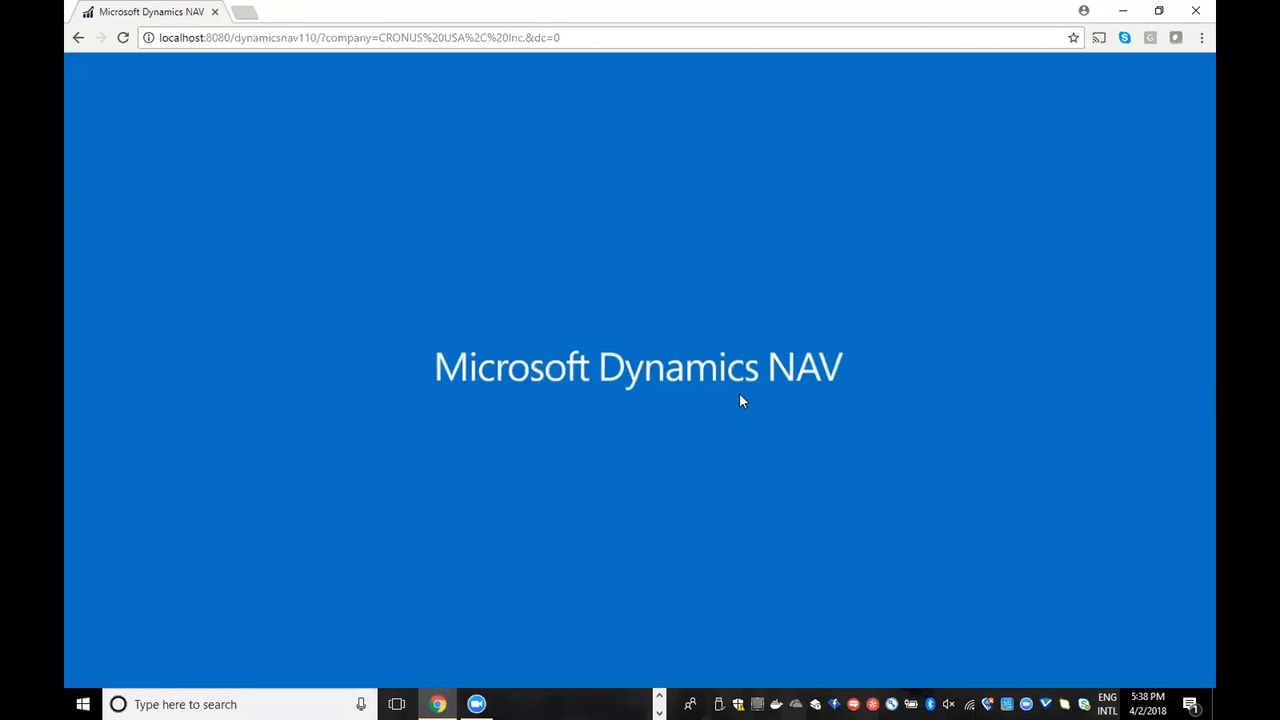Bookmark this page with the star icon

[1073, 38]
